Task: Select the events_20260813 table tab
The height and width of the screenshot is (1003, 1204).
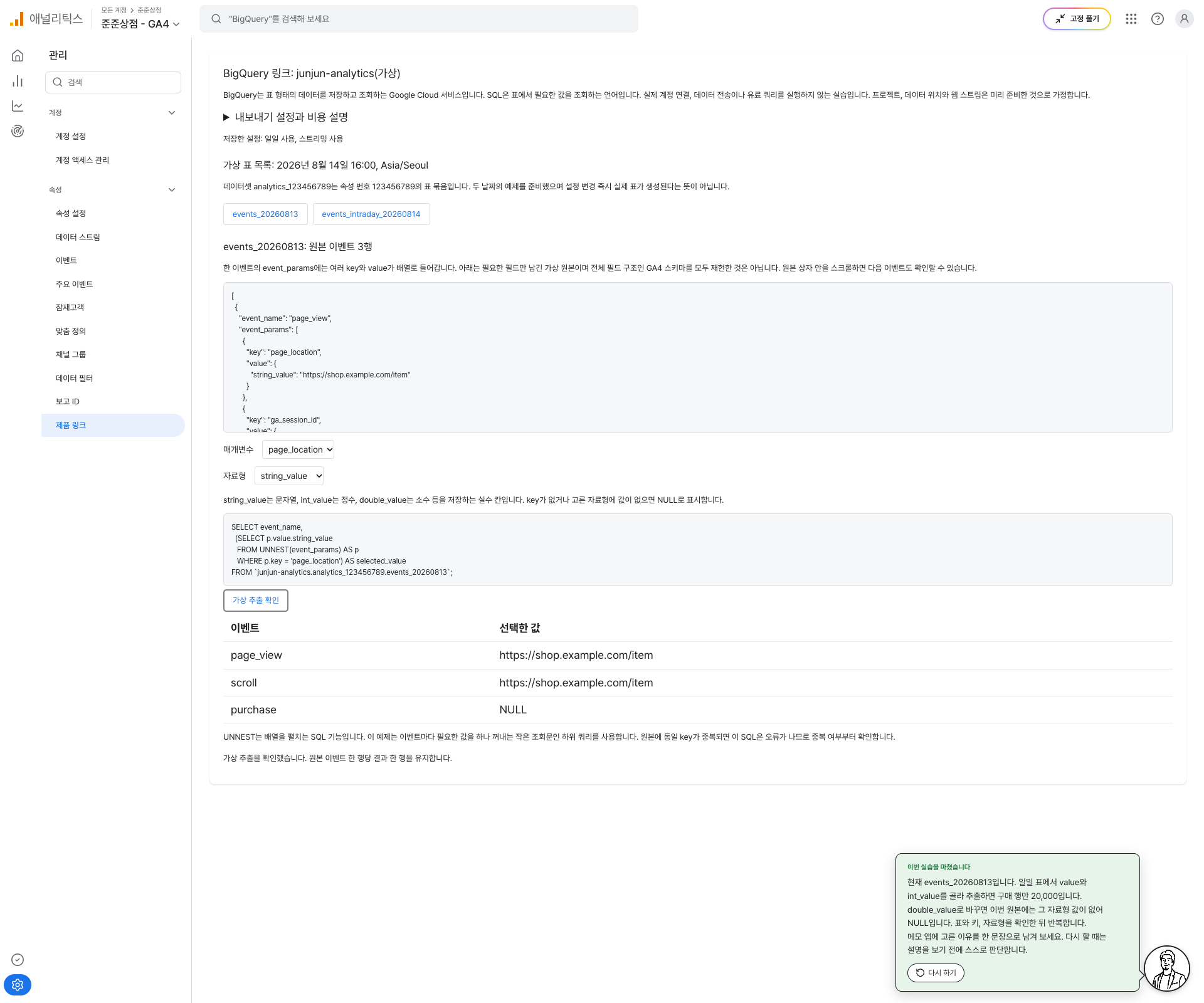Action: [x=265, y=214]
